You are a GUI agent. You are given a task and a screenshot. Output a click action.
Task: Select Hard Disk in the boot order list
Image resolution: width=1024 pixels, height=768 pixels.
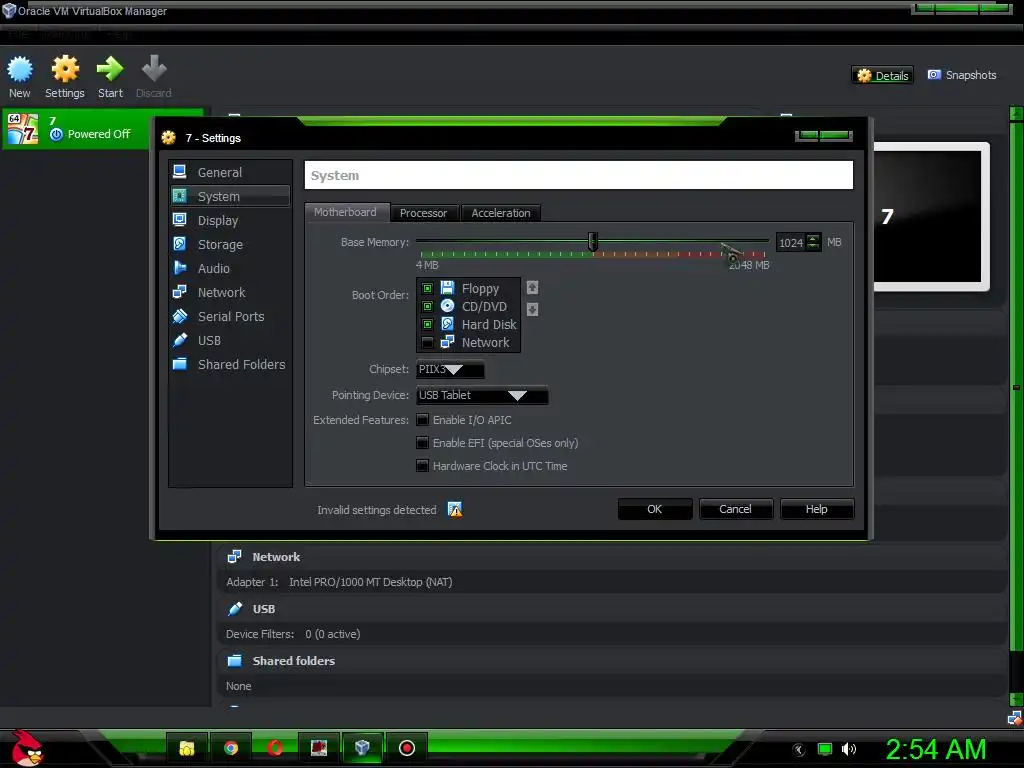click(x=468, y=324)
